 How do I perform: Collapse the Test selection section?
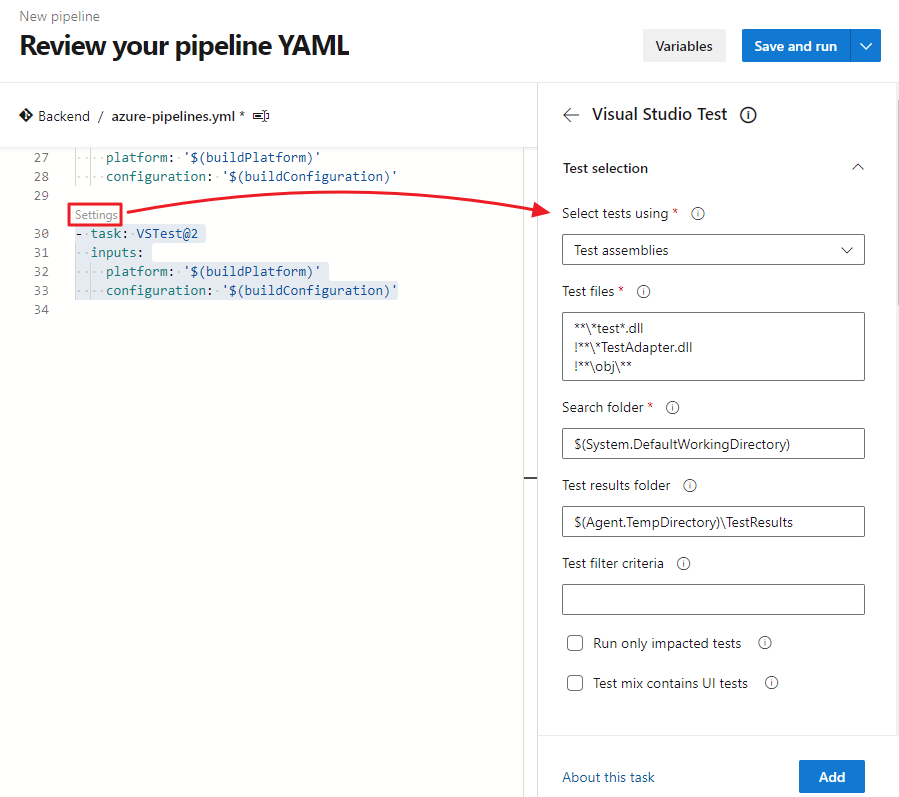857,168
